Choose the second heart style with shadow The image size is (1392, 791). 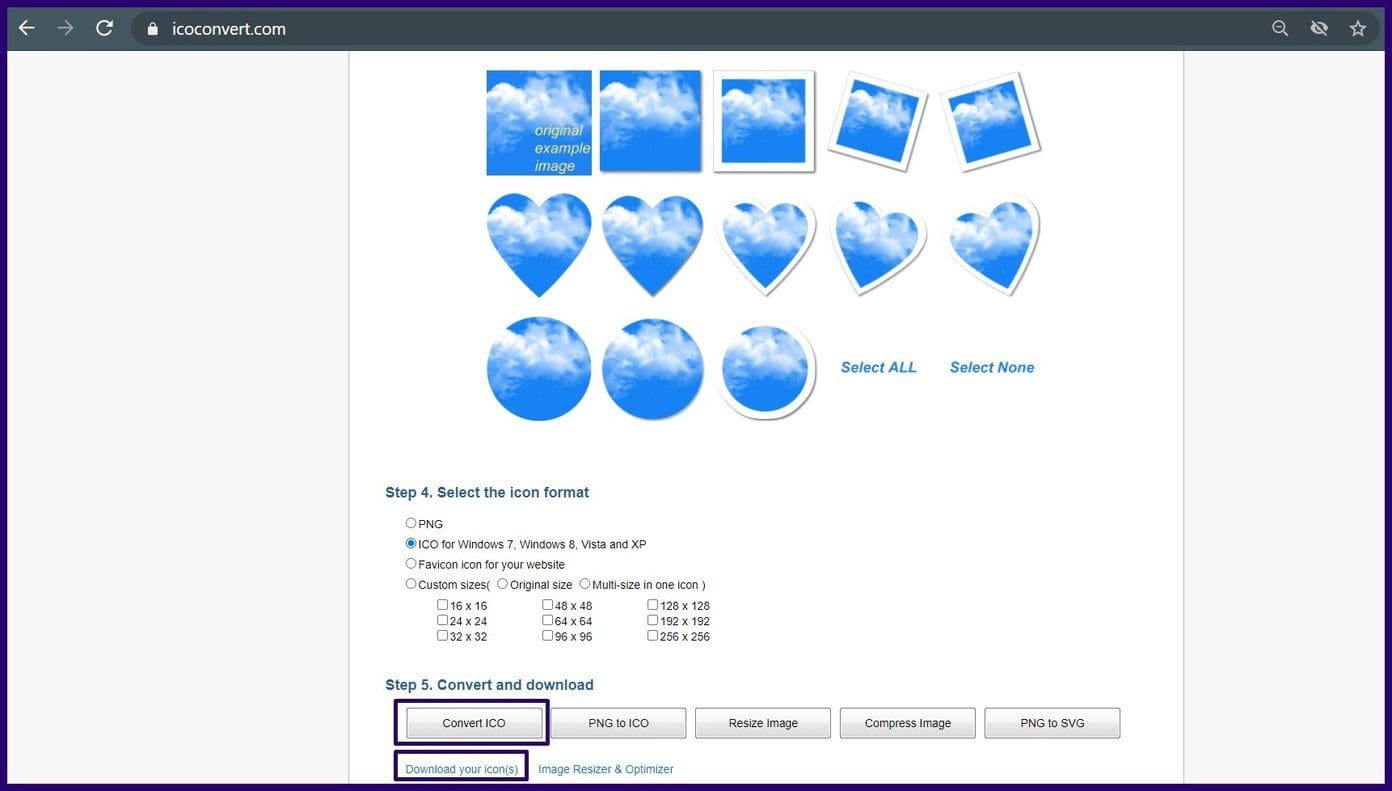(652, 245)
